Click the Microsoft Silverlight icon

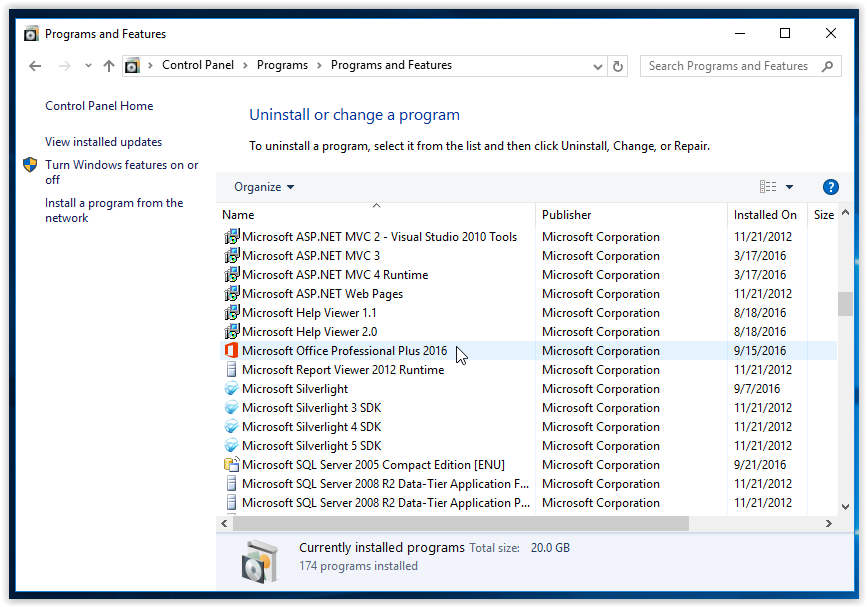[232, 389]
